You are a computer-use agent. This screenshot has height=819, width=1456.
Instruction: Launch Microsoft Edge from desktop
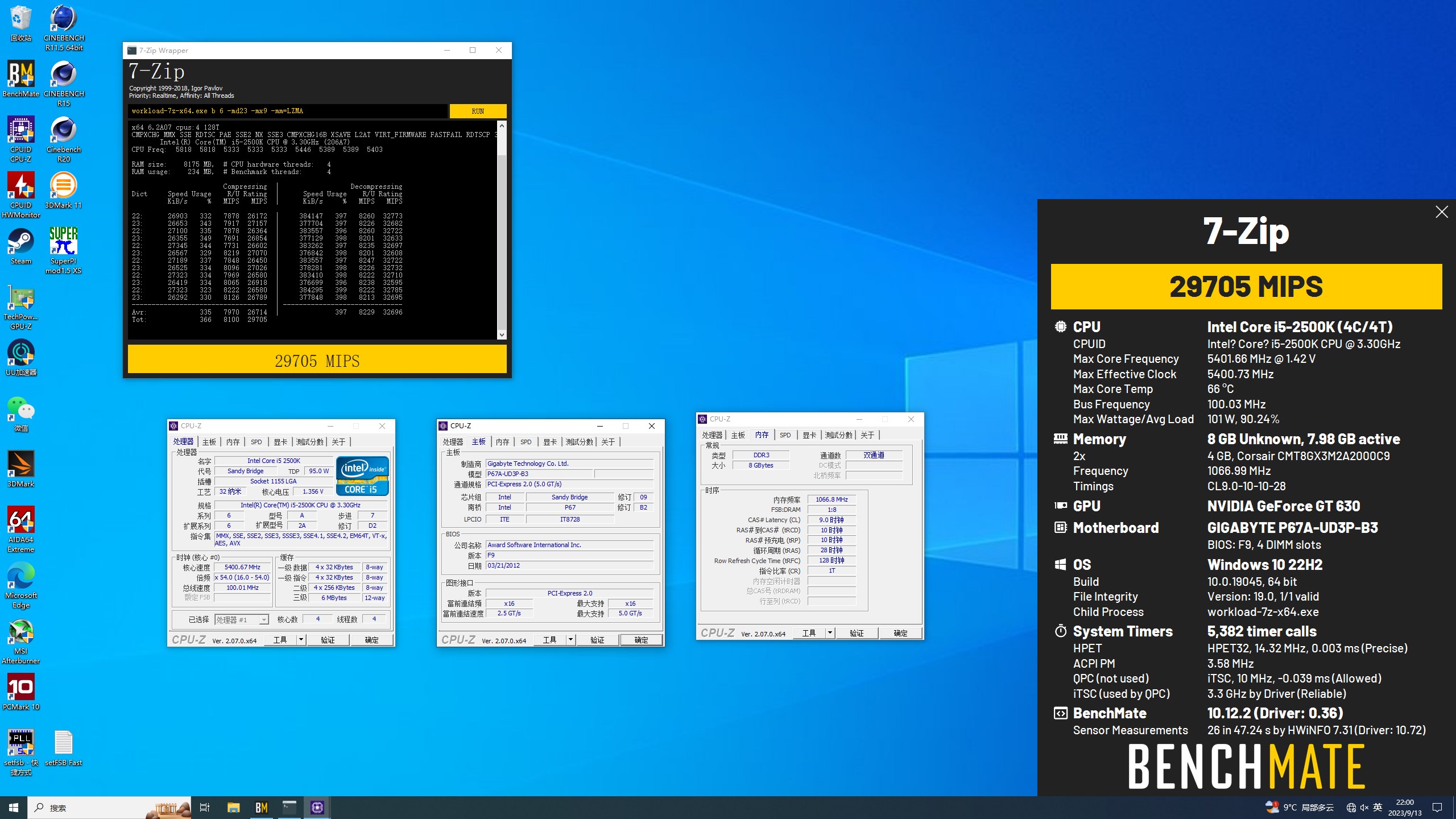pyautogui.click(x=21, y=585)
